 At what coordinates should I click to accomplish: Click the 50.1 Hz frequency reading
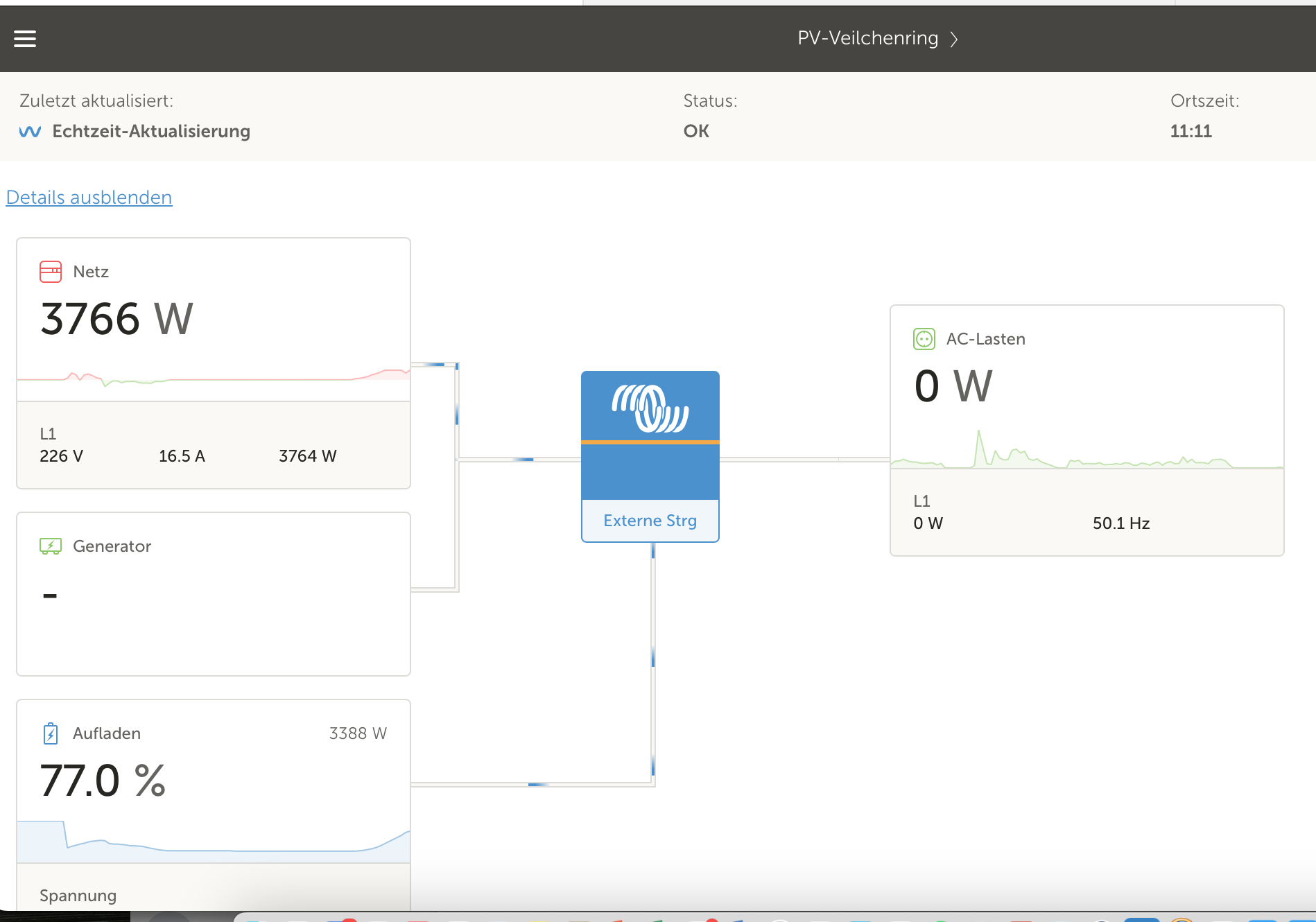pyautogui.click(x=1121, y=523)
